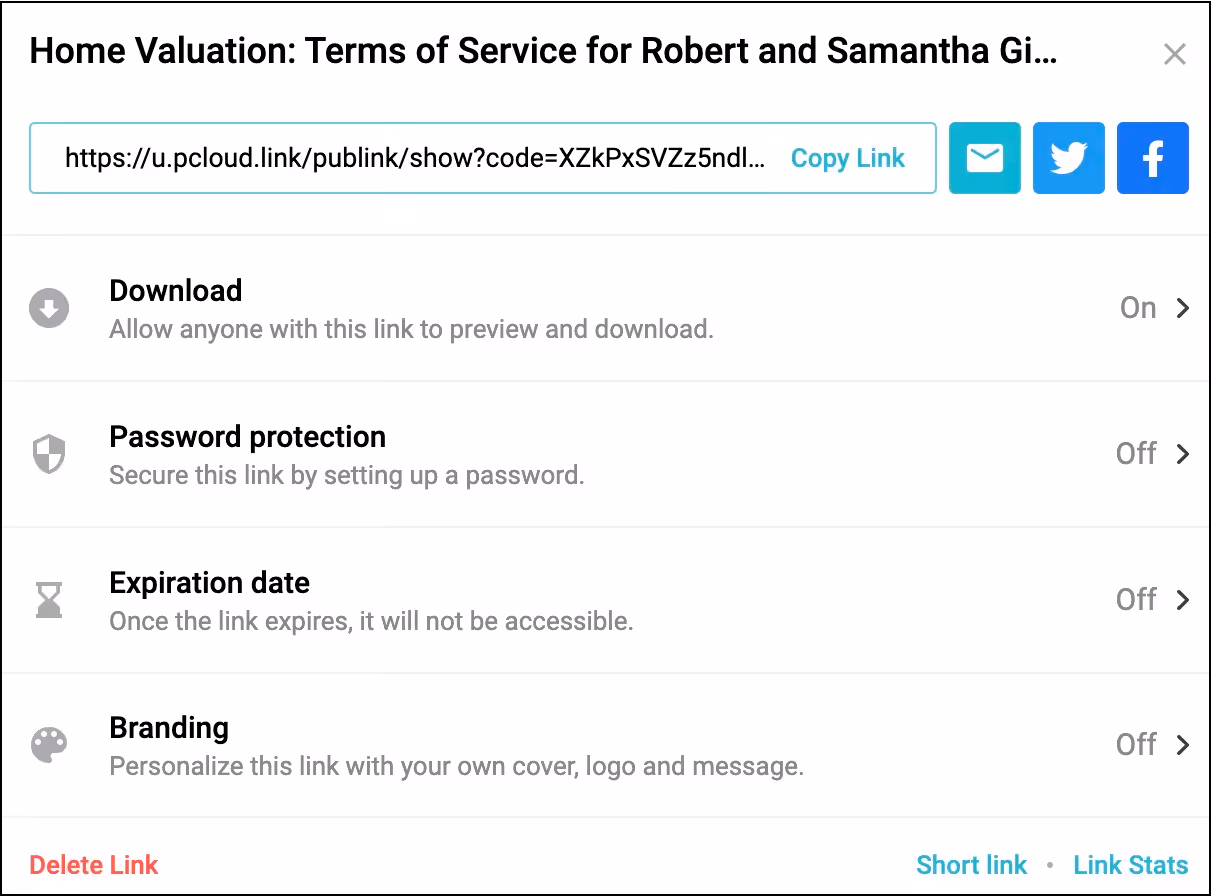Screen dimensions: 1211x896
Task: Expand the Download settings row
Action: (600, 308)
